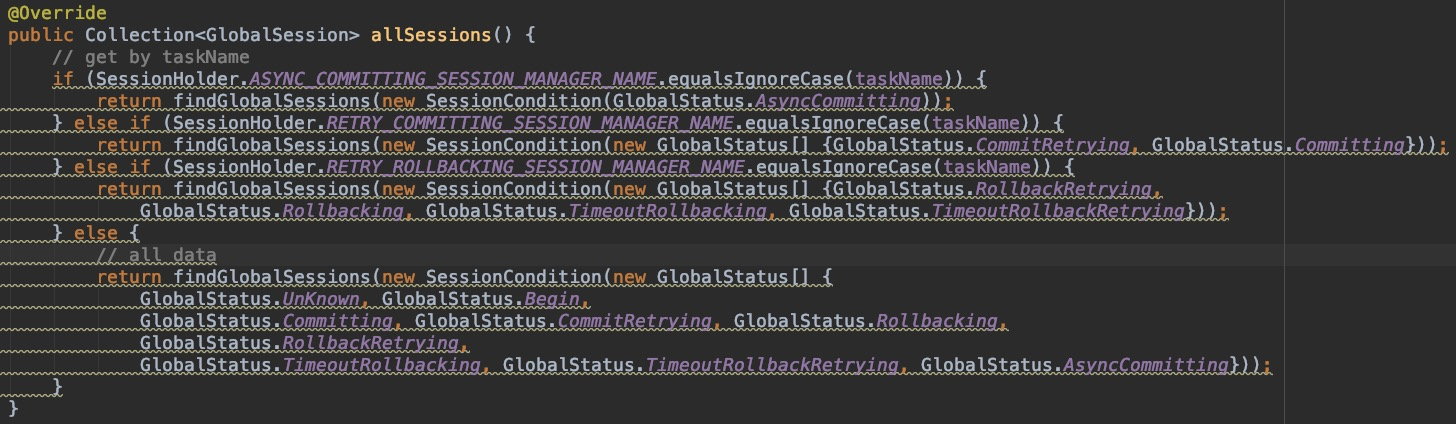
Task: Select the allSessions method name
Action: 431,34
